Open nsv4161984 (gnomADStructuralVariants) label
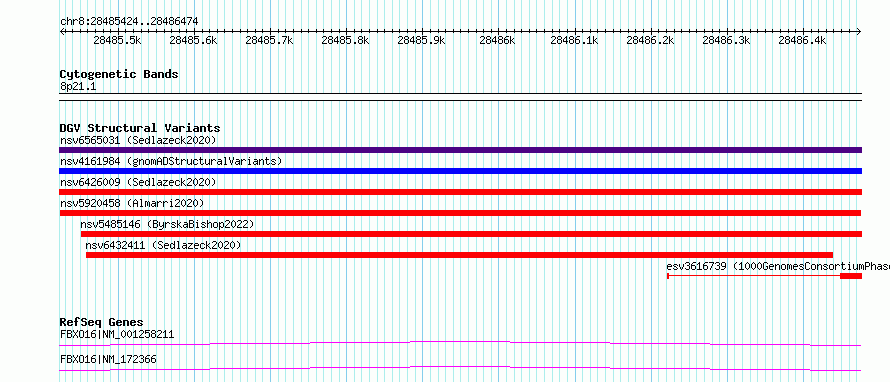890x382 pixels. tap(171, 161)
